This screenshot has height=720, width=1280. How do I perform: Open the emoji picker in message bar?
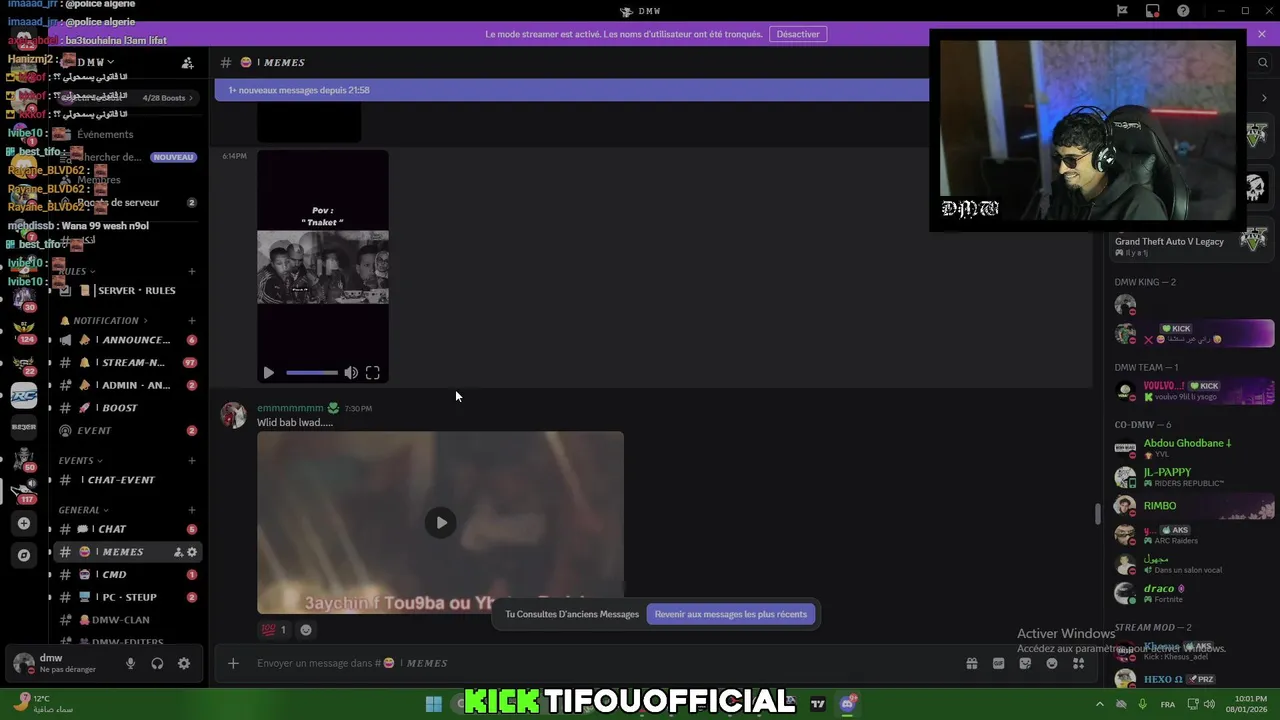click(1052, 663)
